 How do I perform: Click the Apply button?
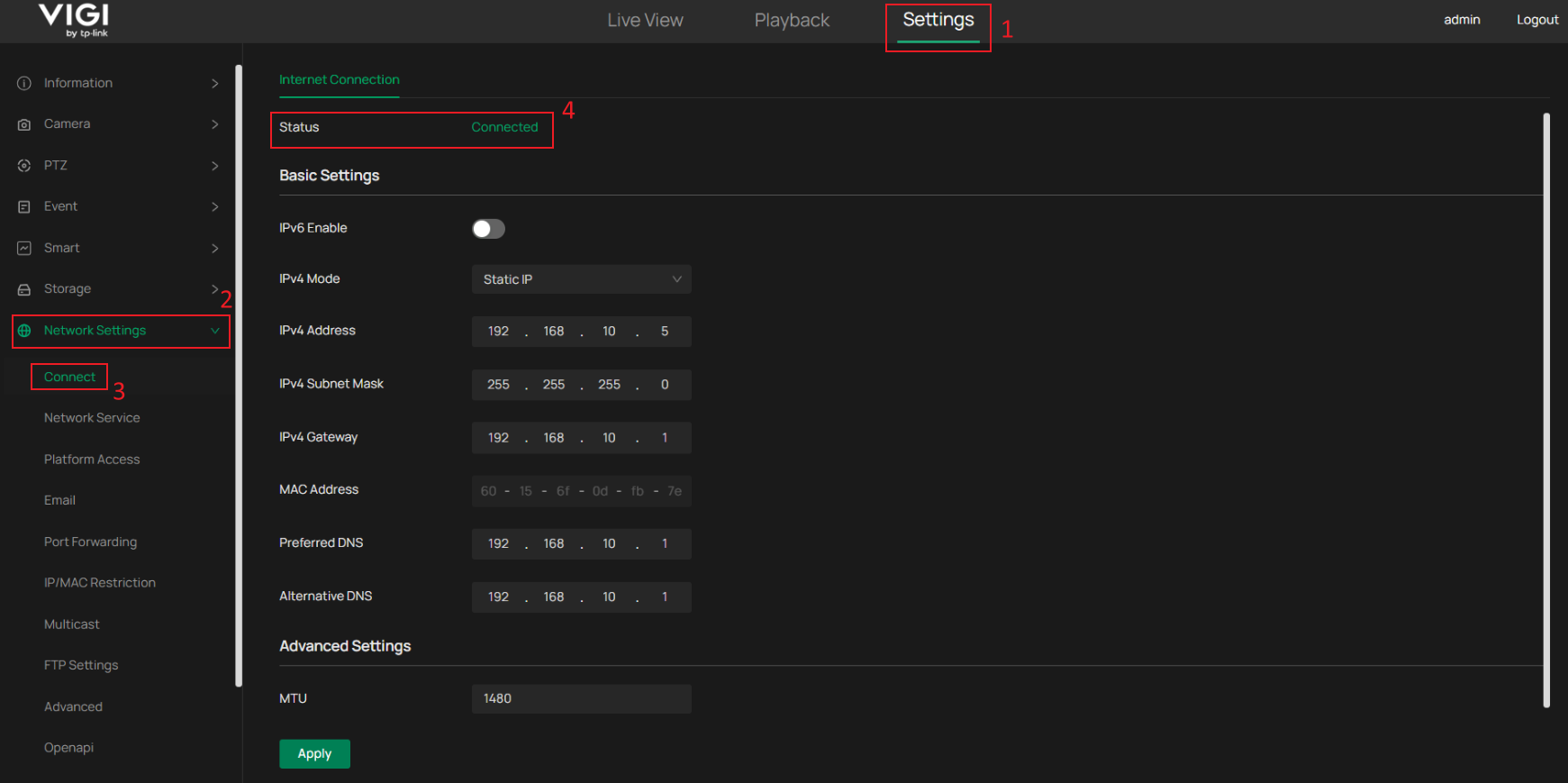tap(314, 754)
